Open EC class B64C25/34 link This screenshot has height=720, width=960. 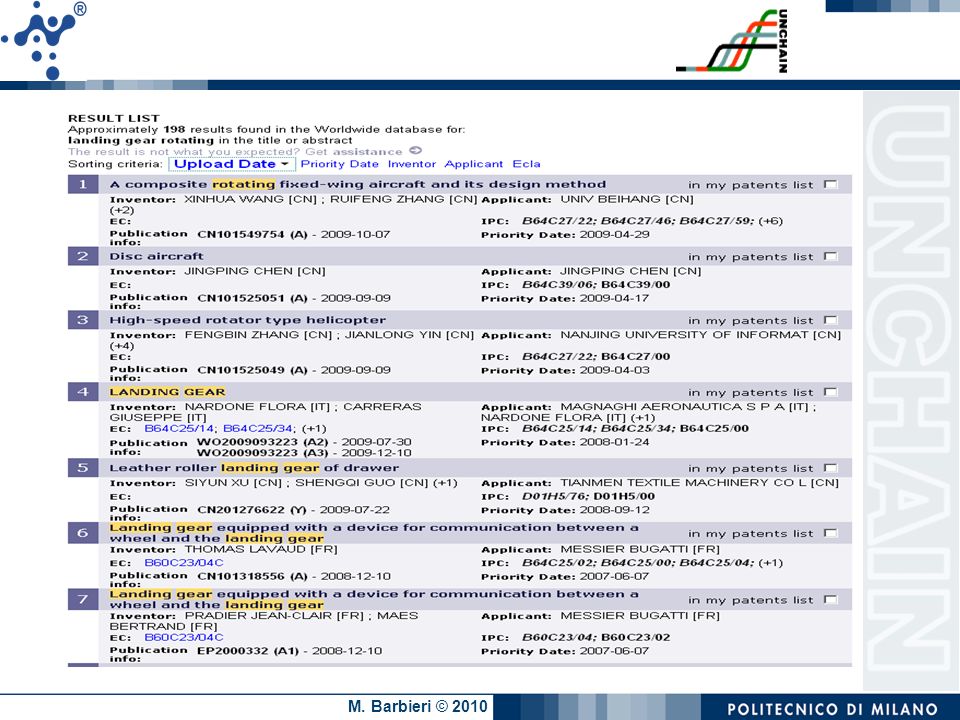point(258,429)
